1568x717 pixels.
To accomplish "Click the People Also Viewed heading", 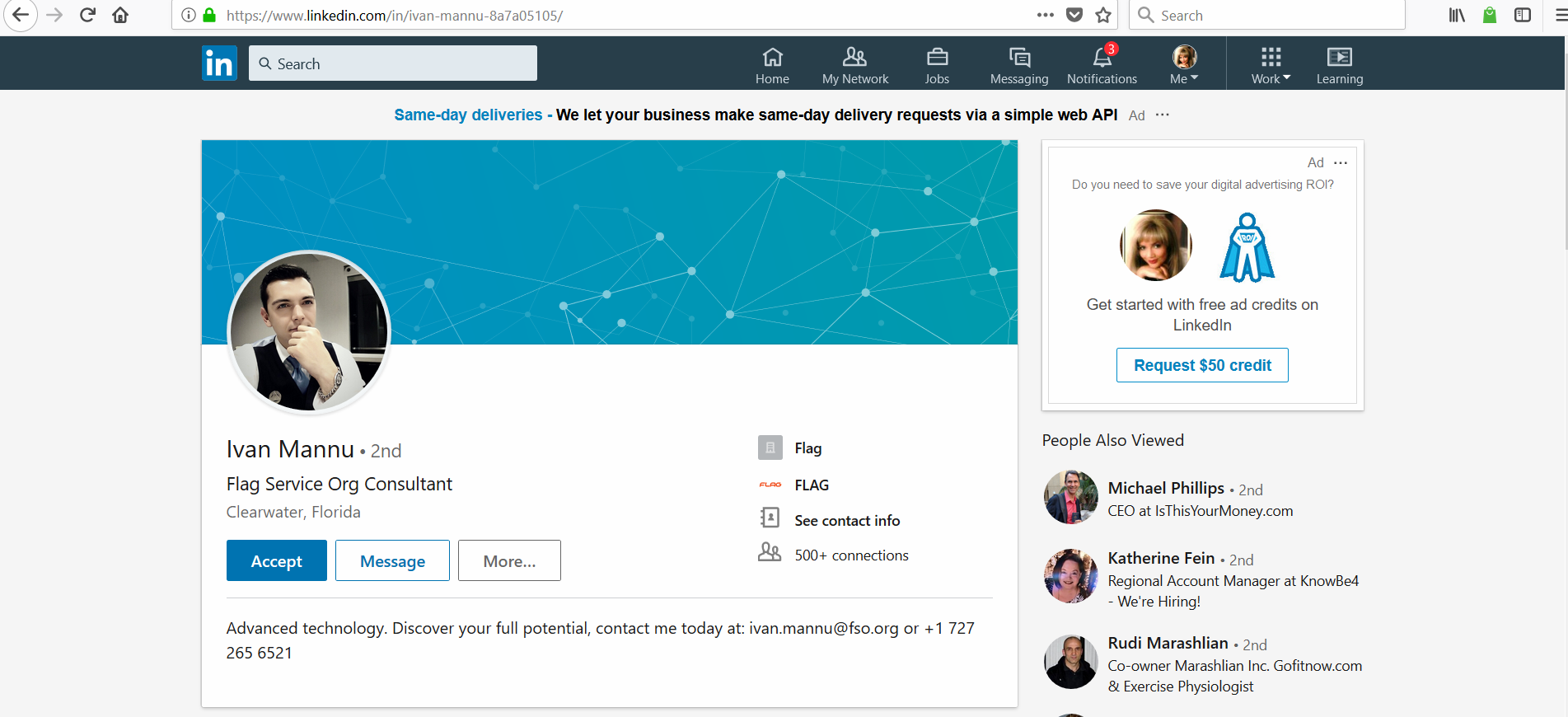I will click(x=1112, y=440).
